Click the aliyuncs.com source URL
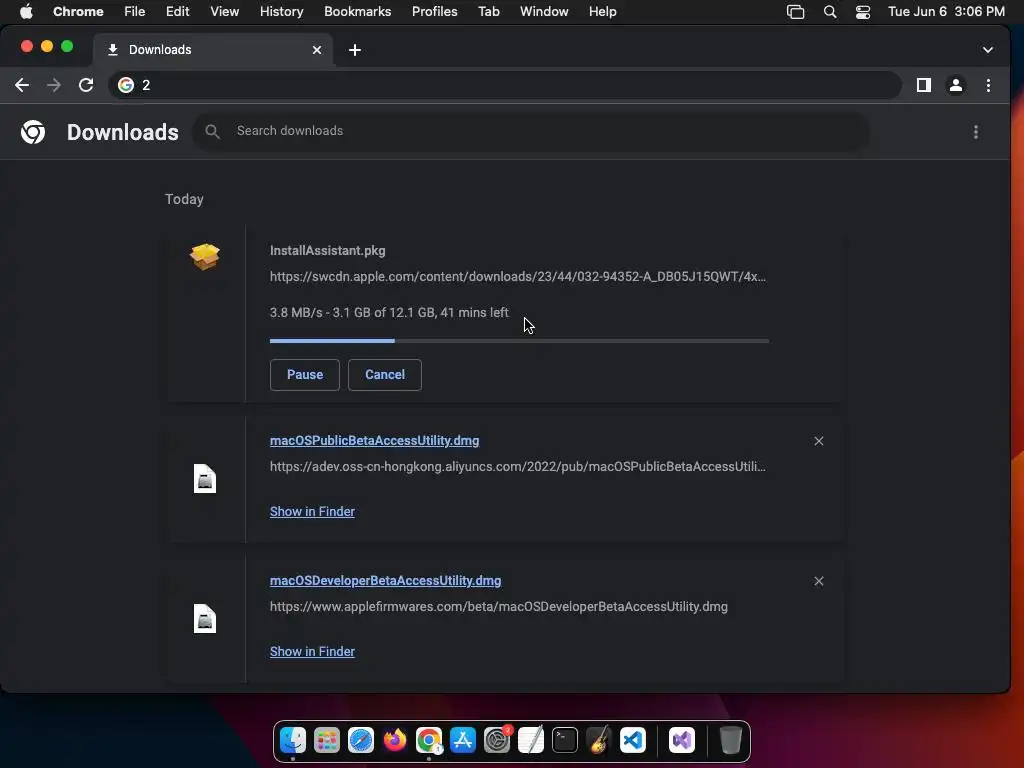The width and height of the screenshot is (1024, 768). (518, 467)
